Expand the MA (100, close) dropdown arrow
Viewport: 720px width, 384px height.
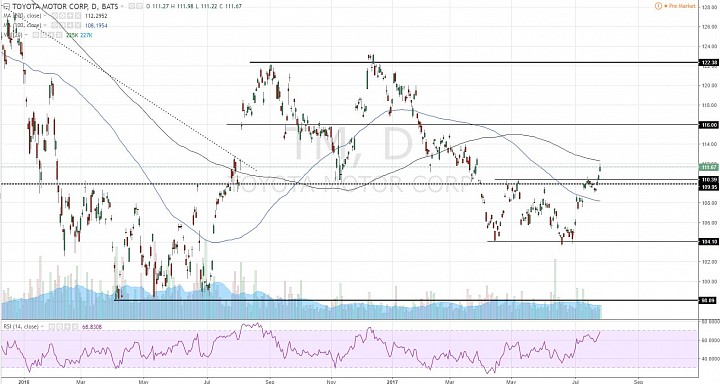pos(45,25)
